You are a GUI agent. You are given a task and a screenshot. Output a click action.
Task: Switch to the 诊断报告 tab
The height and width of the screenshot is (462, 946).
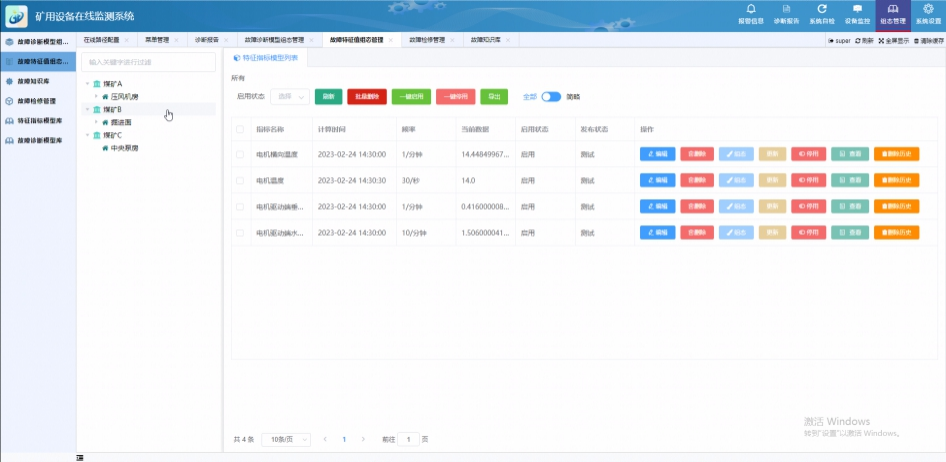click(202, 40)
